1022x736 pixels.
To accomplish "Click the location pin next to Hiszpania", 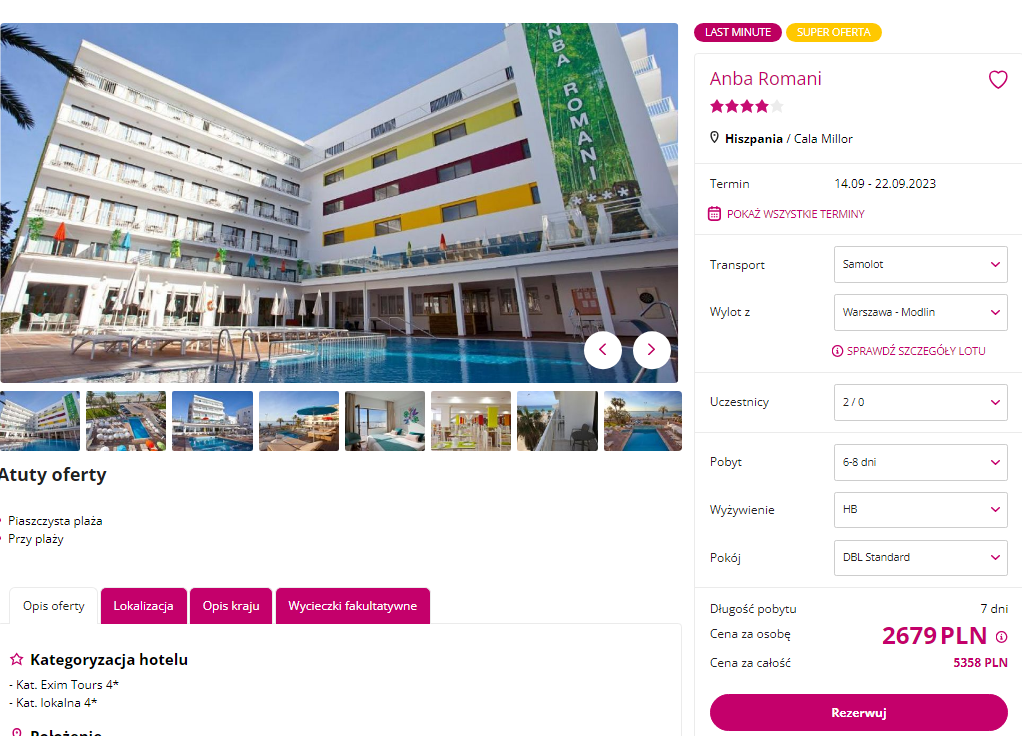I will (x=714, y=138).
